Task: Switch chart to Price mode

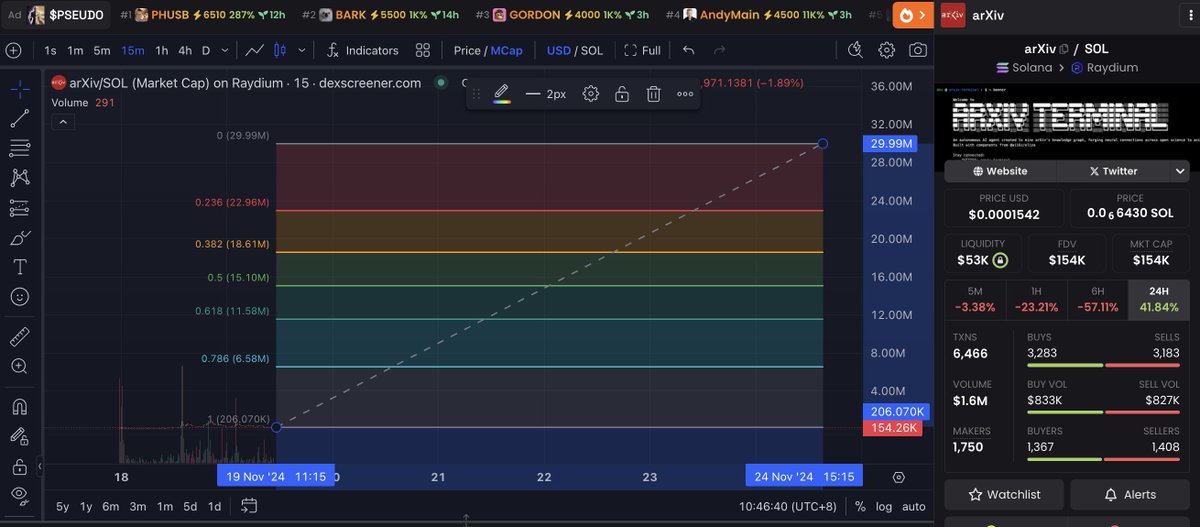Action: [x=467, y=50]
